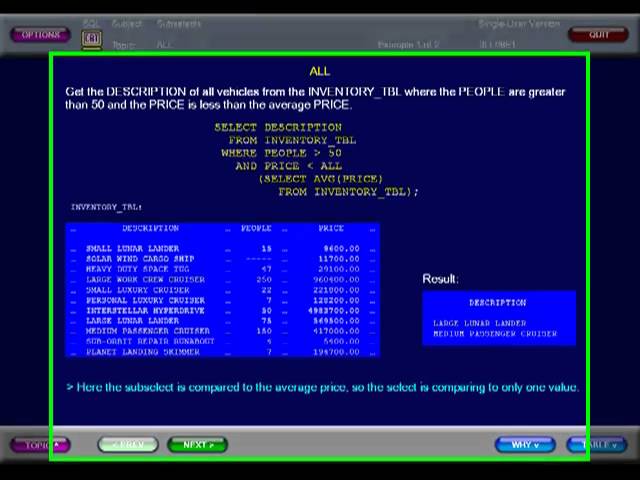The height and width of the screenshot is (480, 640).
Task: Click the Single-User Version text
Action: [x=519, y=24]
